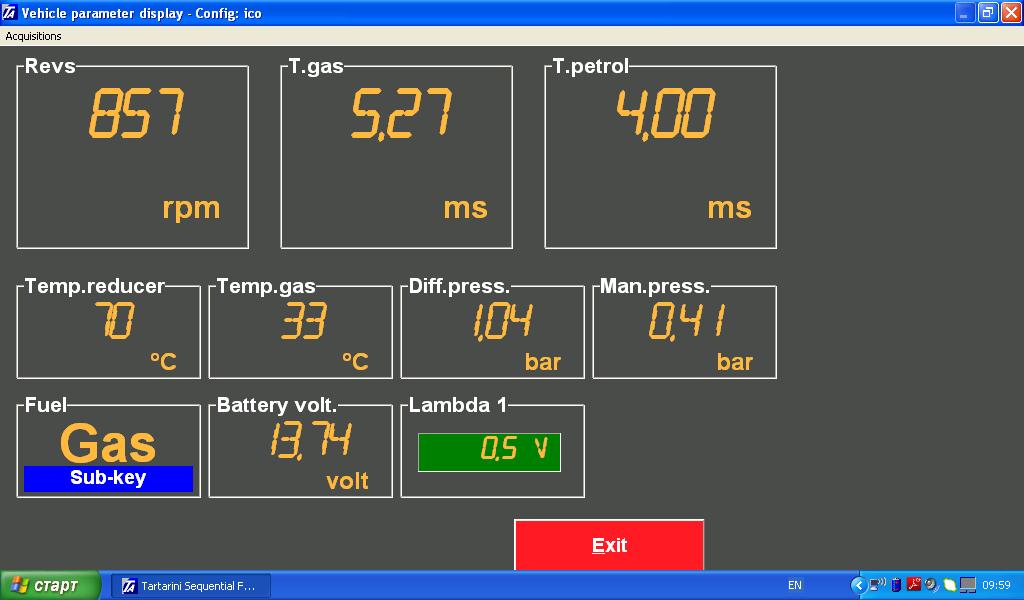The width and height of the screenshot is (1024, 600).
Task: Click the wireless network tray icon
Action: (x=876, y=585)
